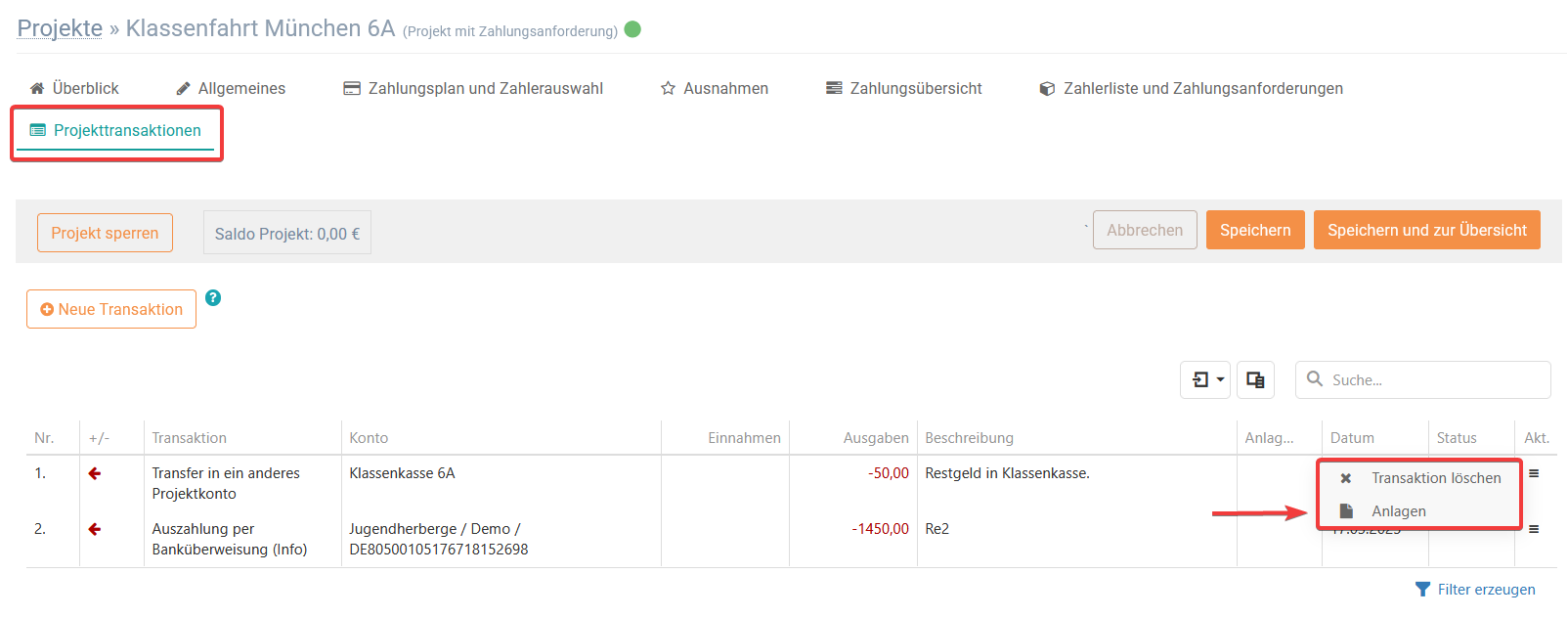The height and width of the screenshot is (618, 1568).
Task: Click red arrow icon in row 1
Action: pyautogui.click(x=95, y=473)
